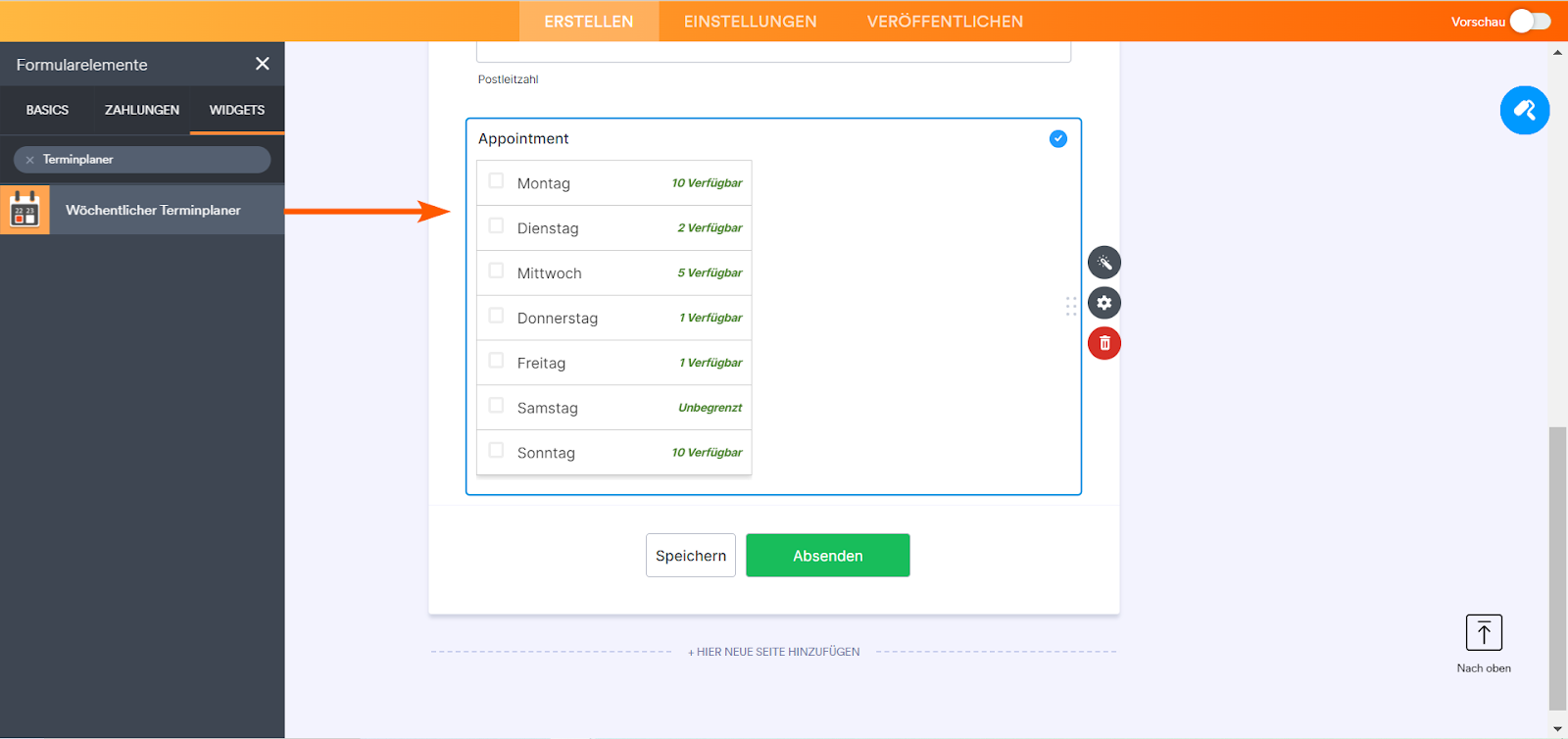The image size is (1568, 739).
Task: Click the Donnerstag day label
Action: [558, 319]
